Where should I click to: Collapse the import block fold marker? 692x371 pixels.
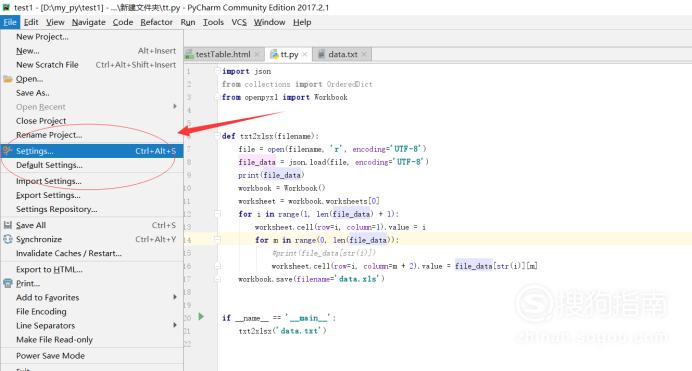click(x=217, y=70)
